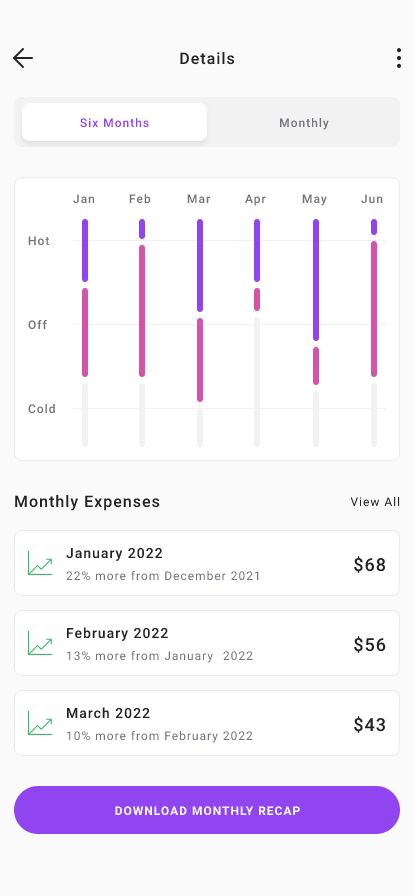Screen dimensions: 414x896
Task: Select the small pink bar for April
Action: pyautogui.click(x=257, y=299)
